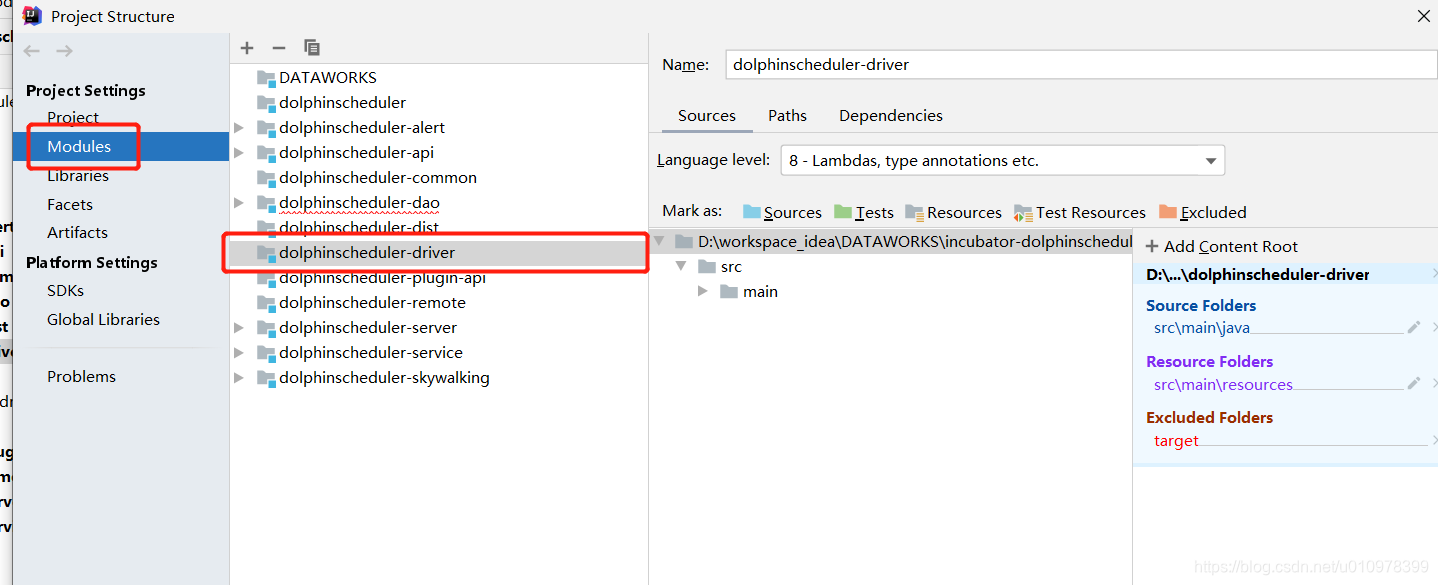1438x585 pixels.
Task: Click the dolphinscheduler-server module folder icon
Action: (265, 328)
